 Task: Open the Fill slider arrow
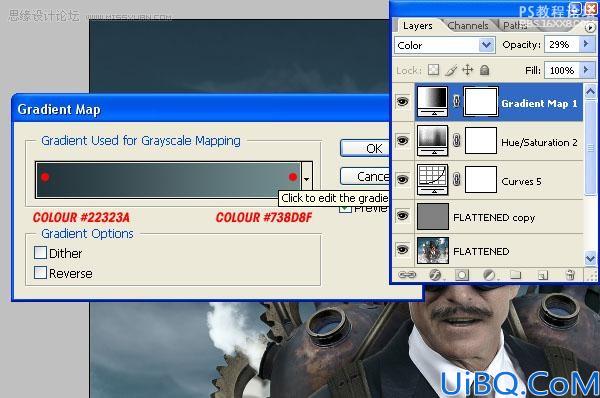[x=586, y=70]
